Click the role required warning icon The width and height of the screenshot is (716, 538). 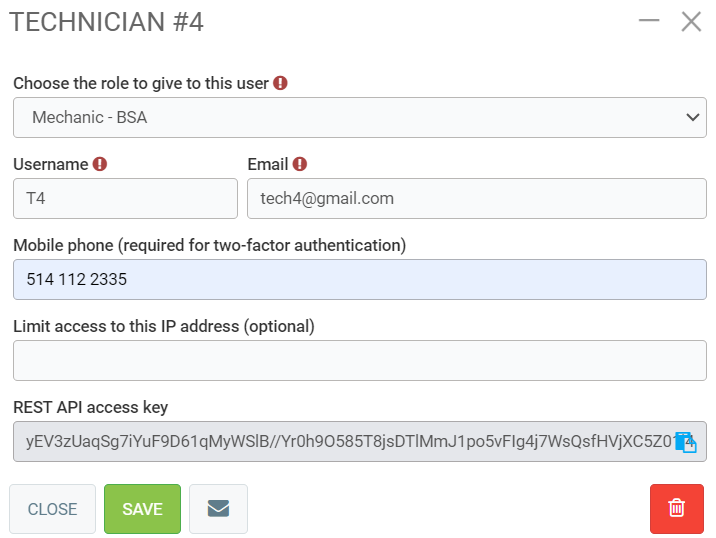280,83
